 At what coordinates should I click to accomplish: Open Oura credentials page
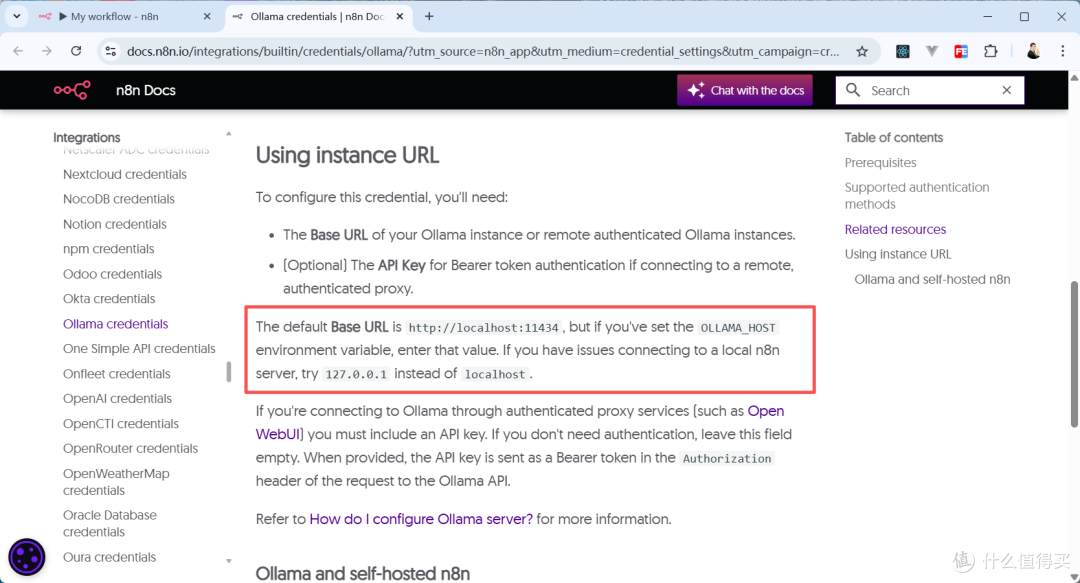110,557
